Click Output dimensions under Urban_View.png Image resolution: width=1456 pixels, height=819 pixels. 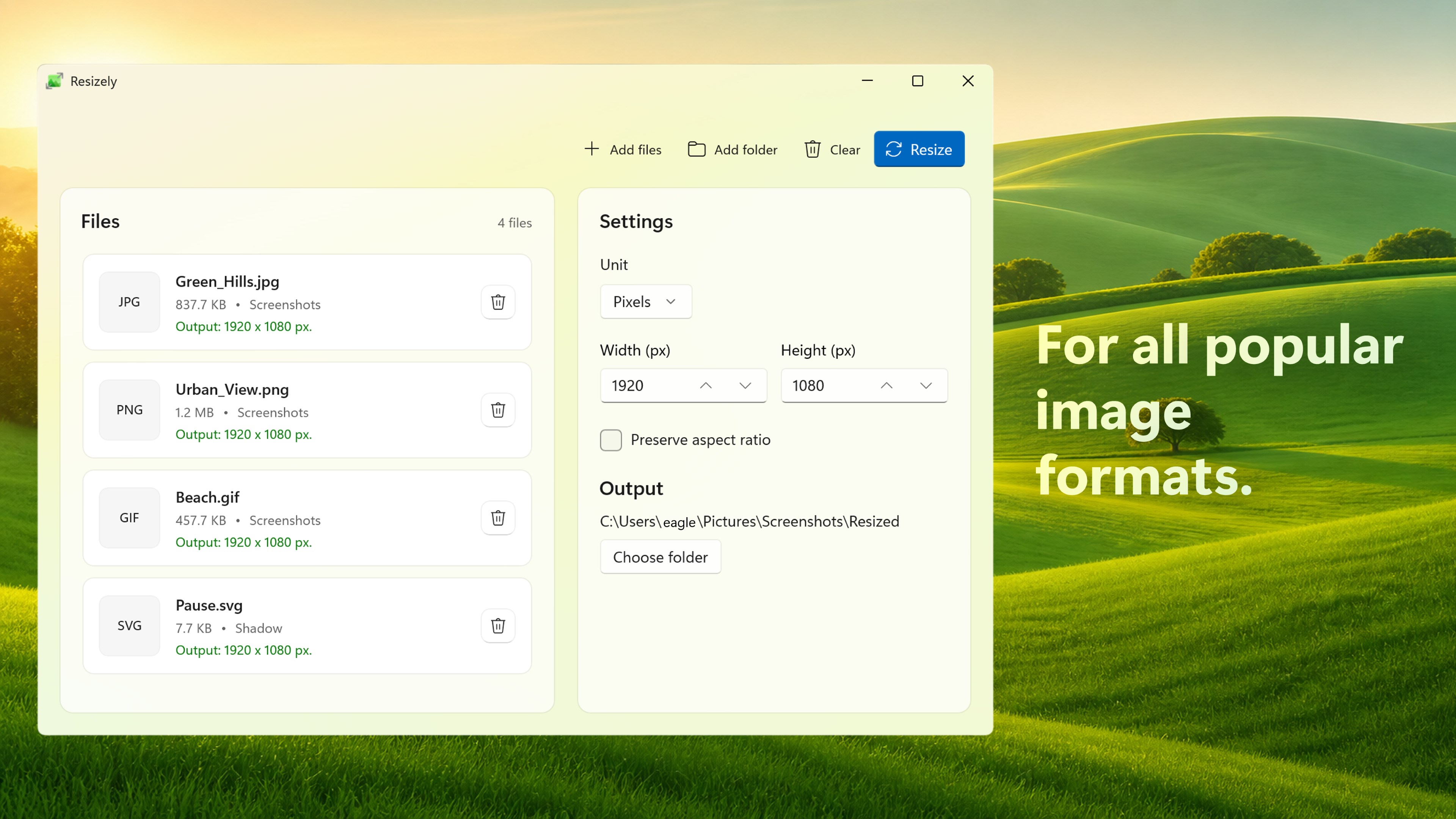click(243, 435)
